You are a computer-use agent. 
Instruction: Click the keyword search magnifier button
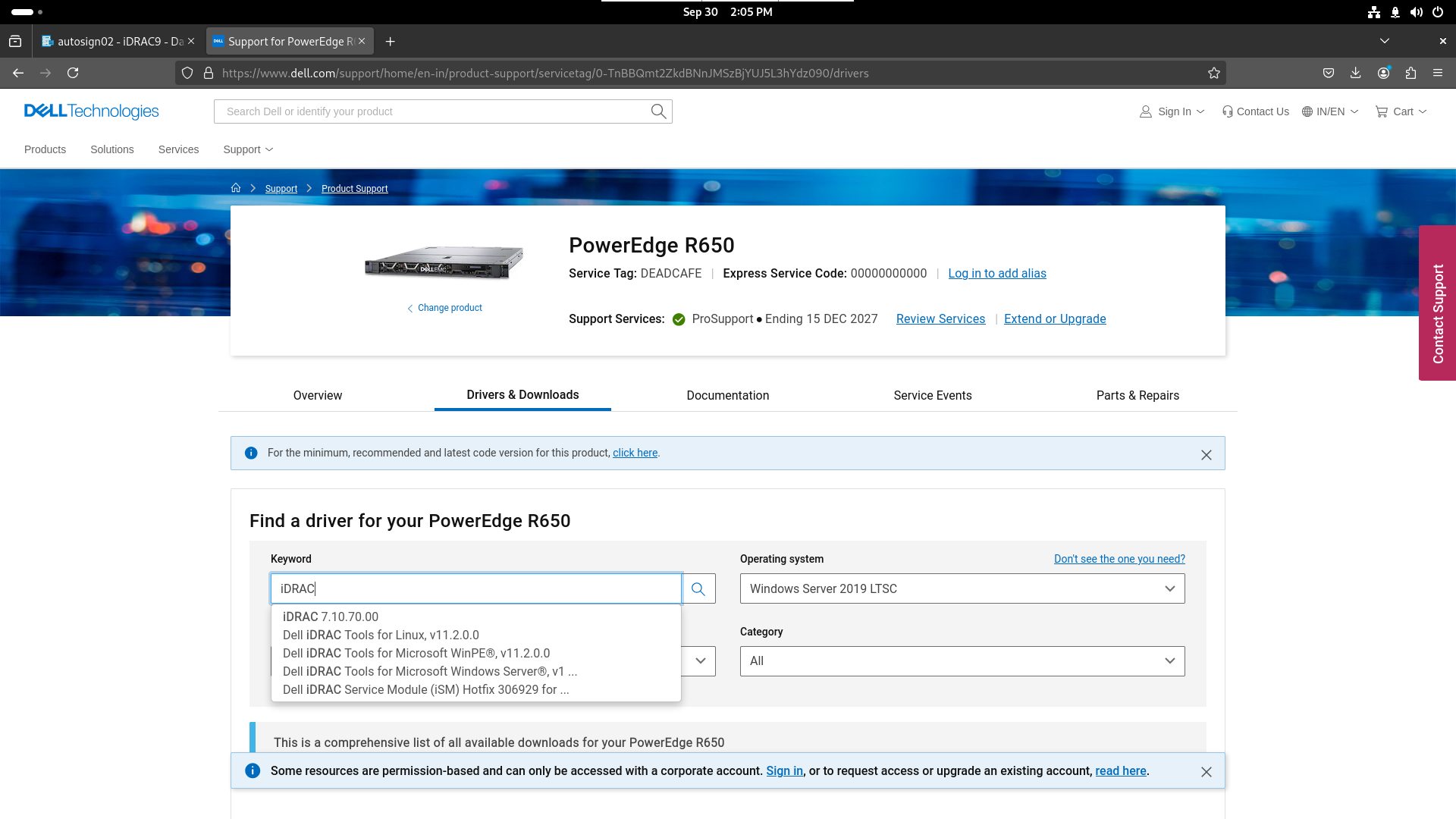point(698,588)
